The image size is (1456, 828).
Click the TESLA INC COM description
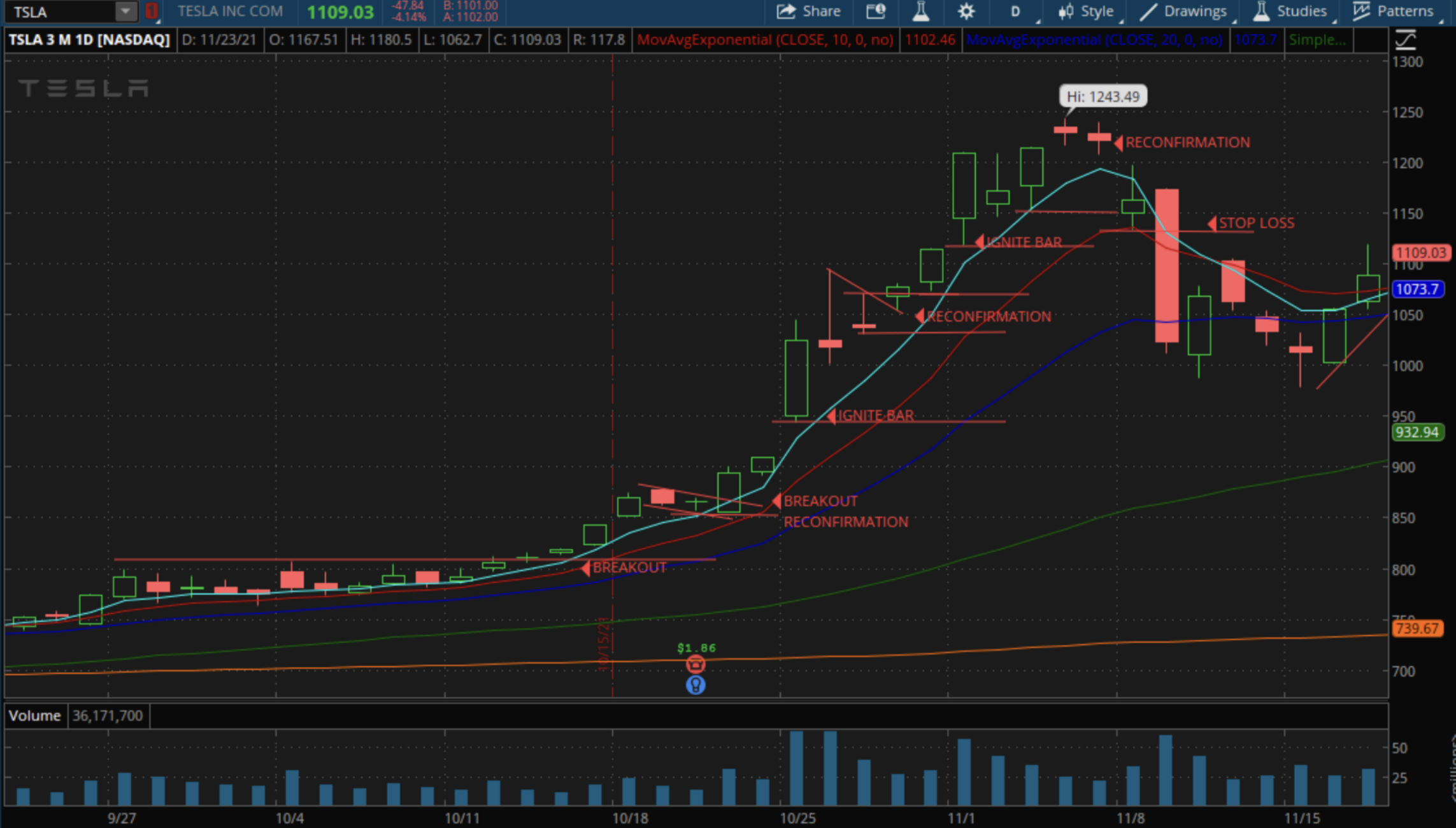tap(230, 11)
